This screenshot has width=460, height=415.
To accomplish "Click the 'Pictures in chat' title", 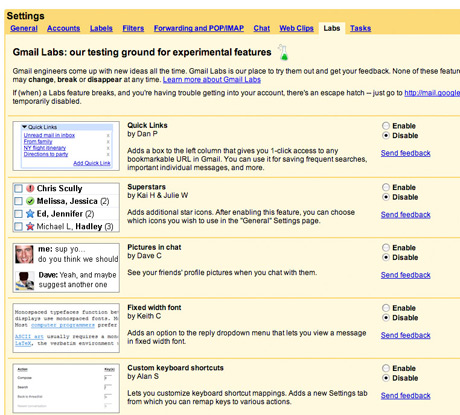I will click(154, 247).
